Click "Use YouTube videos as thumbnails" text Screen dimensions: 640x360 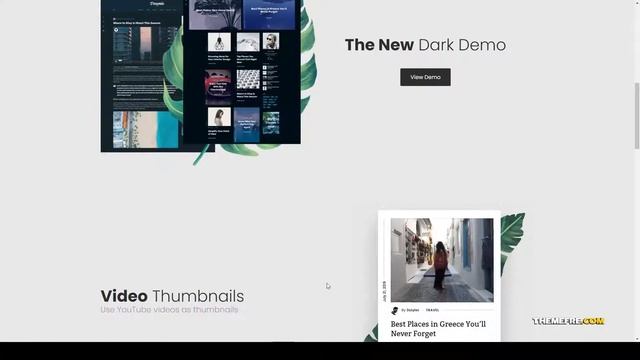(169, 310)
